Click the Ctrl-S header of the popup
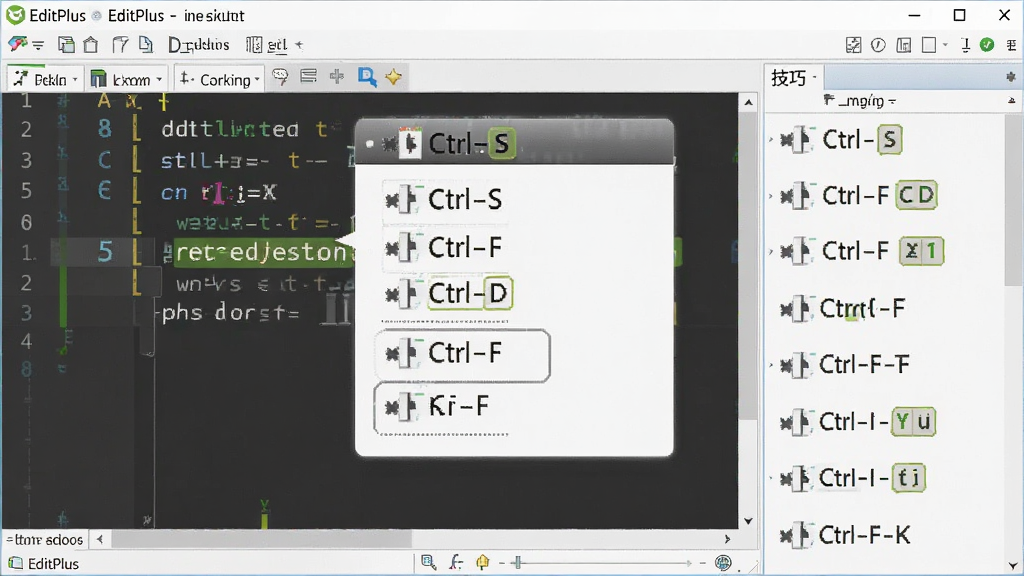Screen dimensions: 1024x576 [514, 142]
